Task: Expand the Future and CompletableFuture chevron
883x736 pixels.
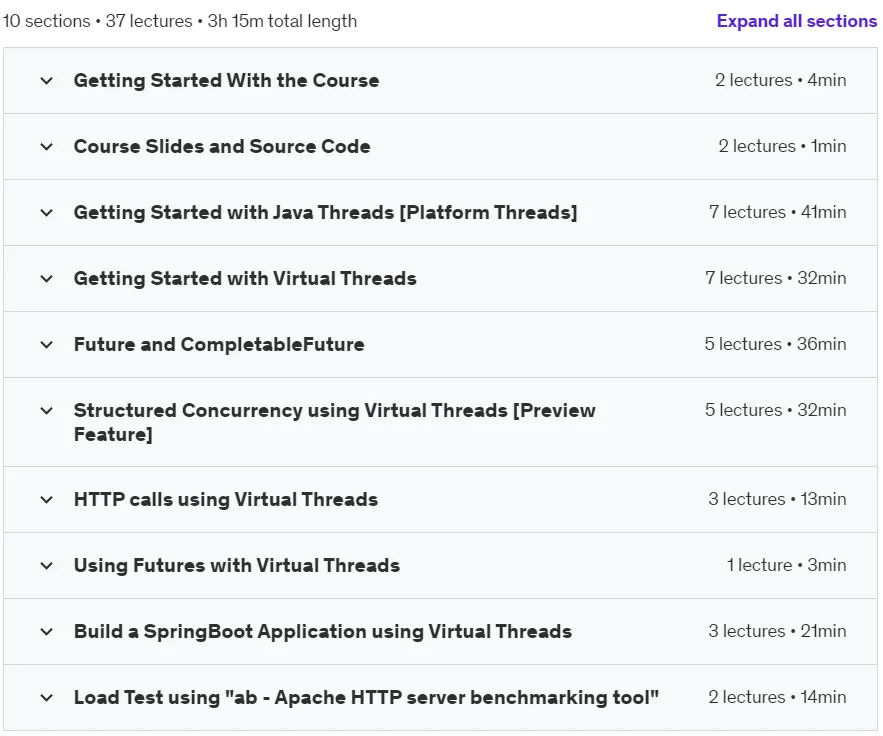Action: click(47, 345)
